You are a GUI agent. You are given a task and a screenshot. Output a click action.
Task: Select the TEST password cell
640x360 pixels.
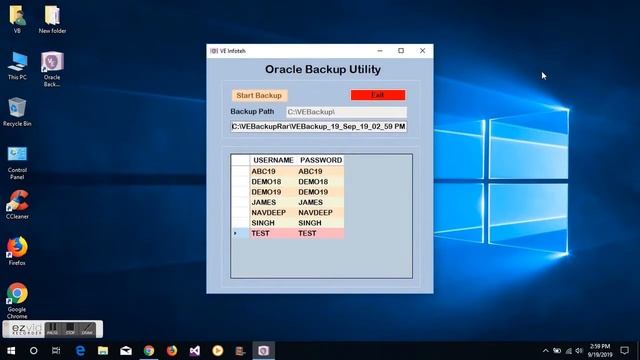pyautogui.click(x=320, y=233)
